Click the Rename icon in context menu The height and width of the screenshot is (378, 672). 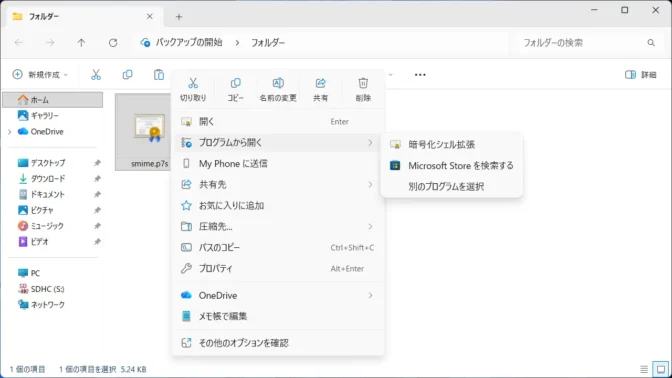click(278, 83)
